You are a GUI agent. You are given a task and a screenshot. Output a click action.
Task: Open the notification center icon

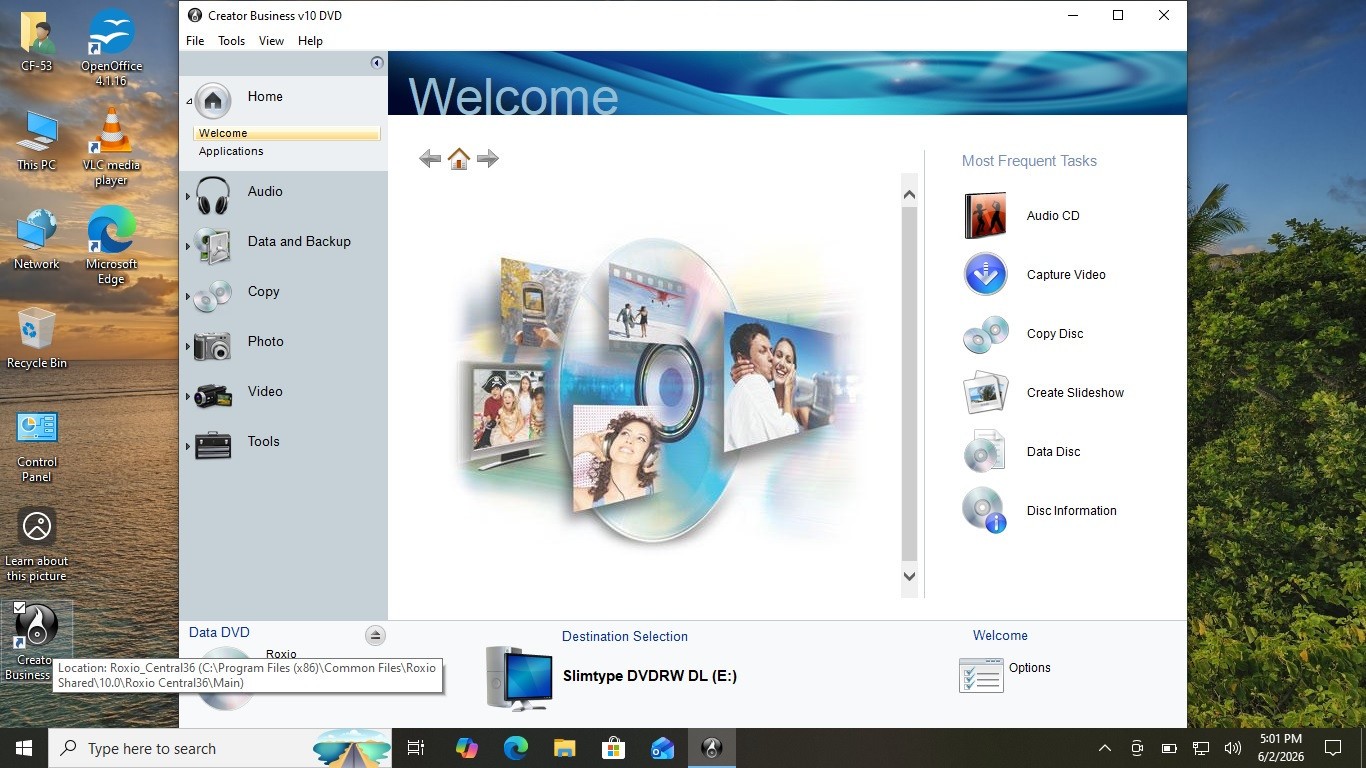1332,748
